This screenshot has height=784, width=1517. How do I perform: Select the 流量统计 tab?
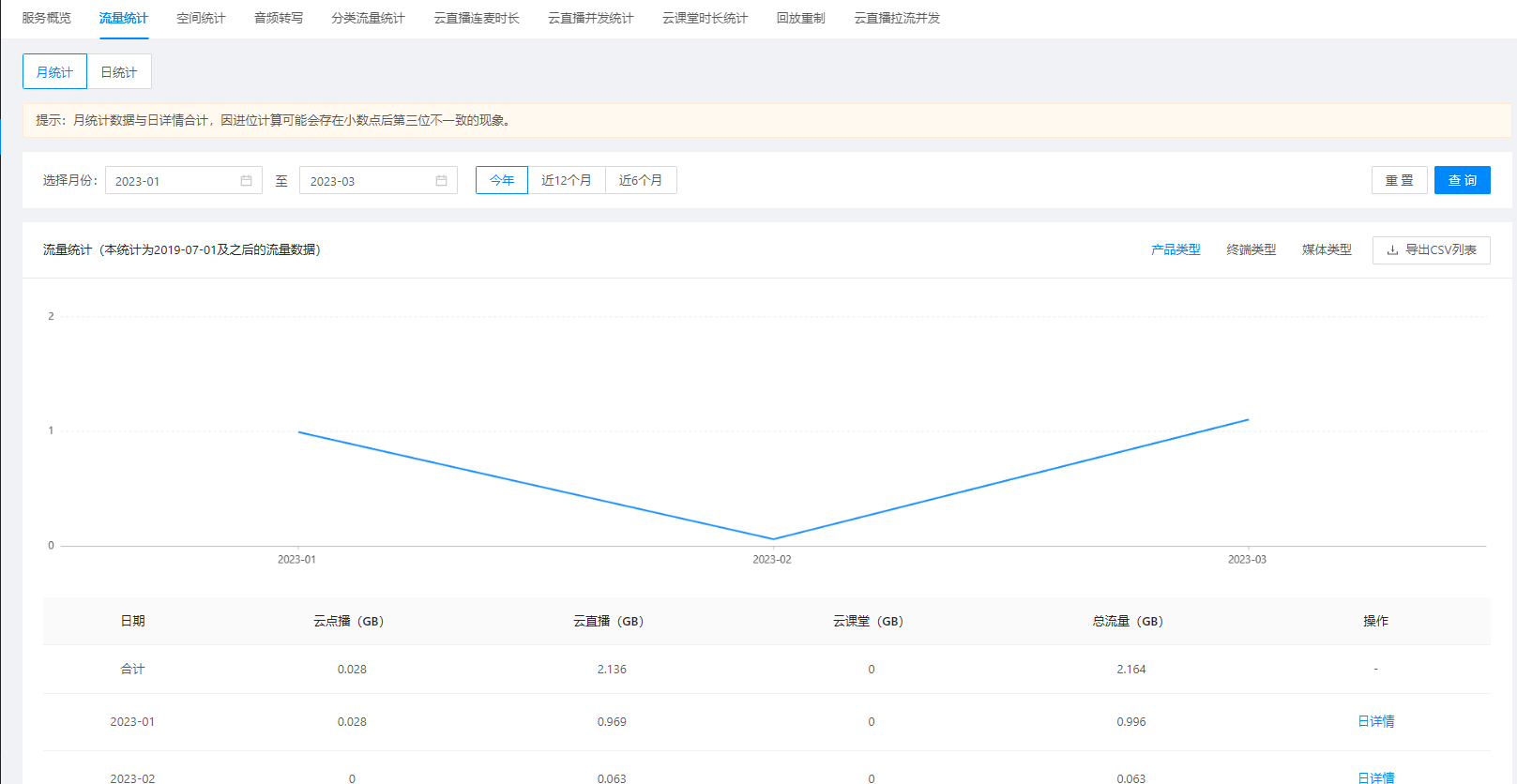pyautogui.click(x=124, y=18)
